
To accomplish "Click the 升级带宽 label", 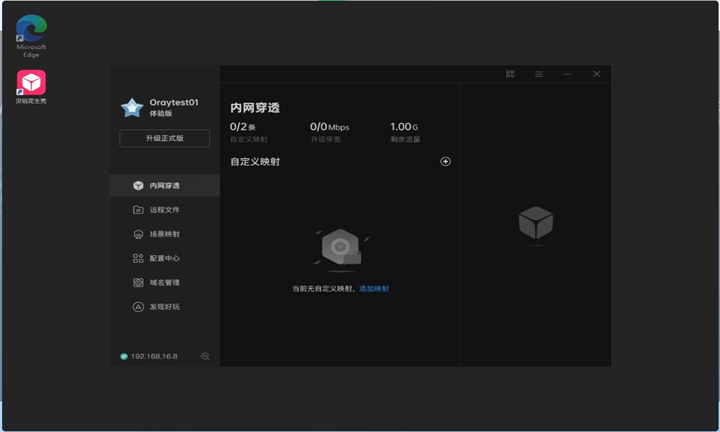I will [x=326, y=139].
